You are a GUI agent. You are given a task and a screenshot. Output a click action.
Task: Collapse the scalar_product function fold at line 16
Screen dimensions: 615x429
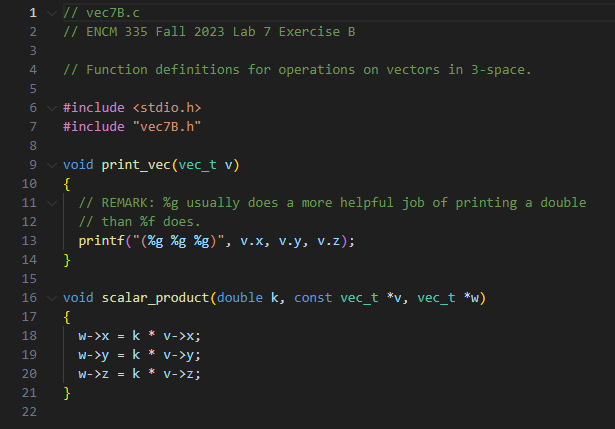[x=52, y=298]
